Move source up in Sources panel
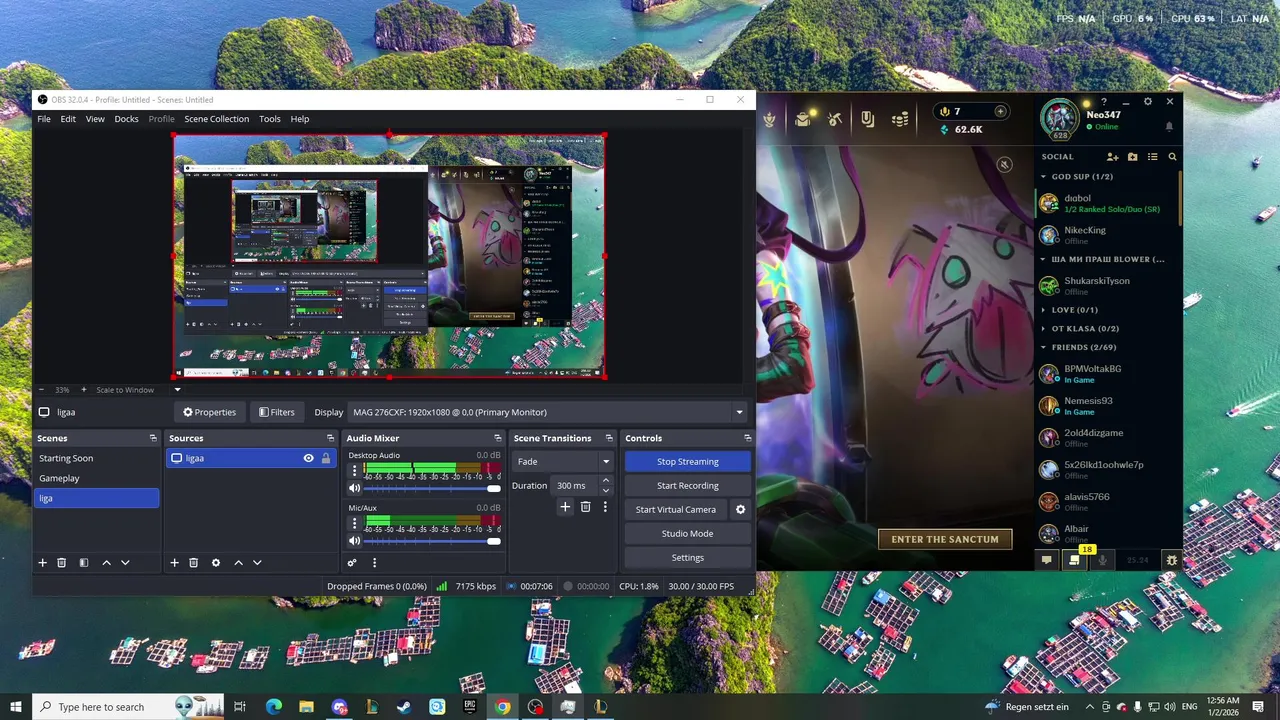 (x=238, y=563)
